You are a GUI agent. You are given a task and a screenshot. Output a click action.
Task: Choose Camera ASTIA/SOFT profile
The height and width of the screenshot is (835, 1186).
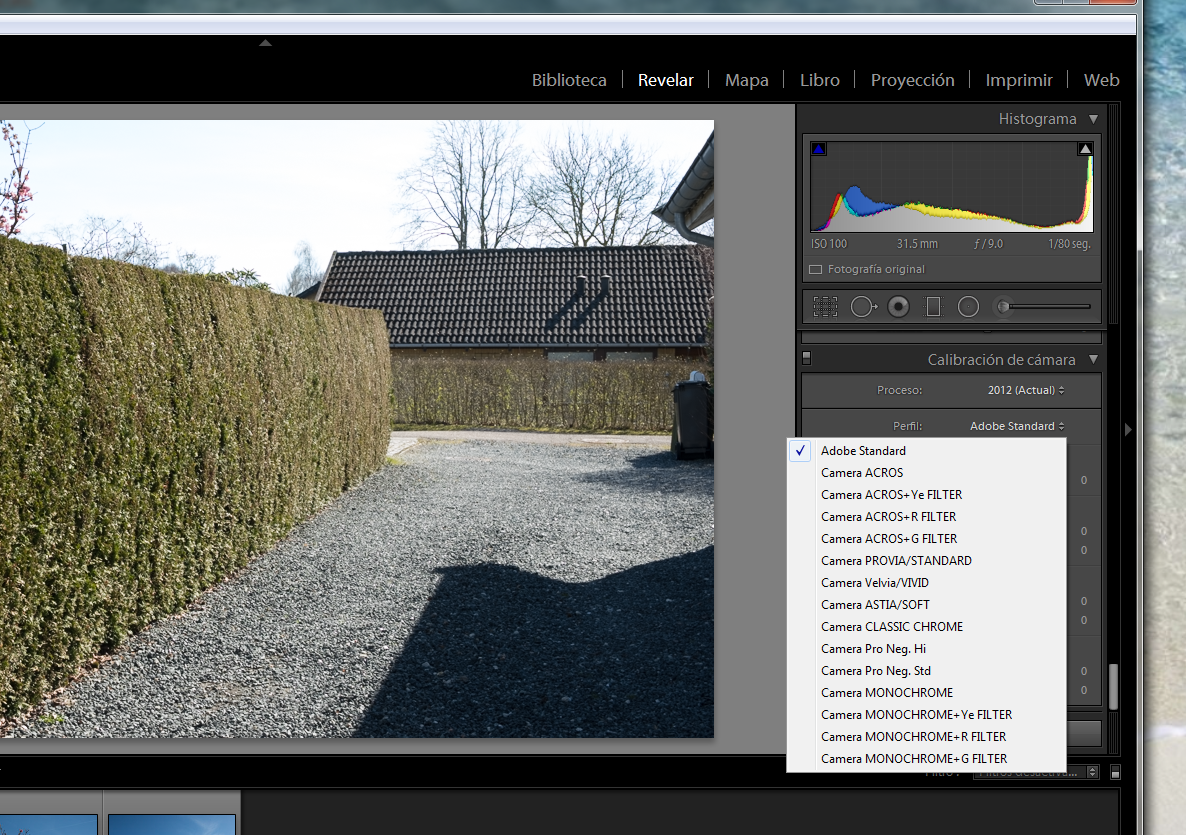927,604
